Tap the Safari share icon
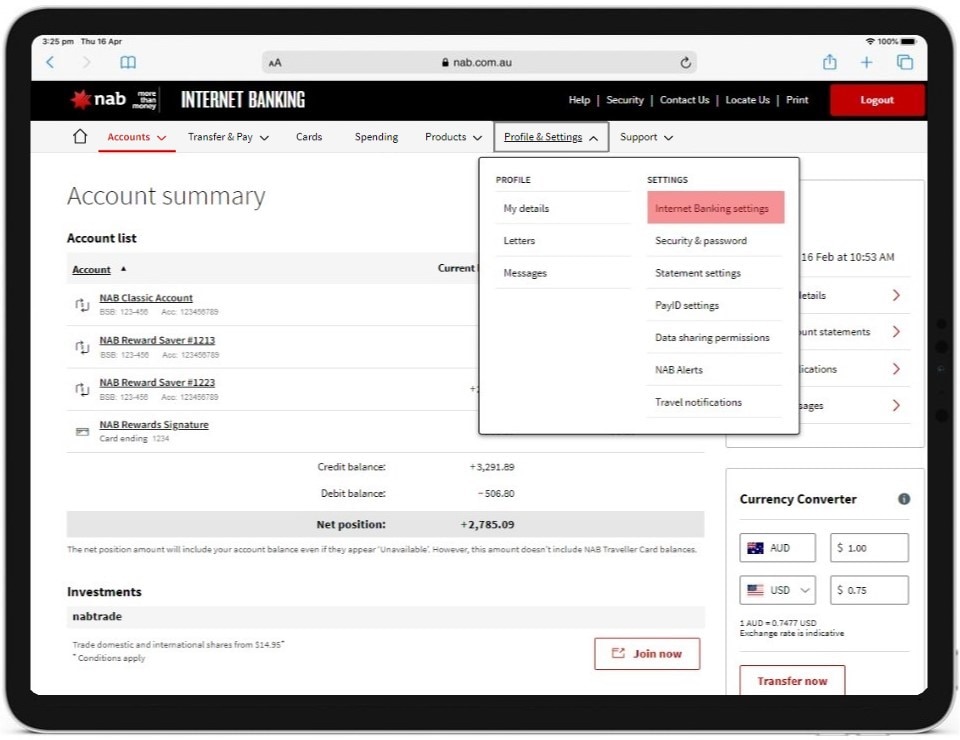960x740 pixels. click(x=829, y=62)
